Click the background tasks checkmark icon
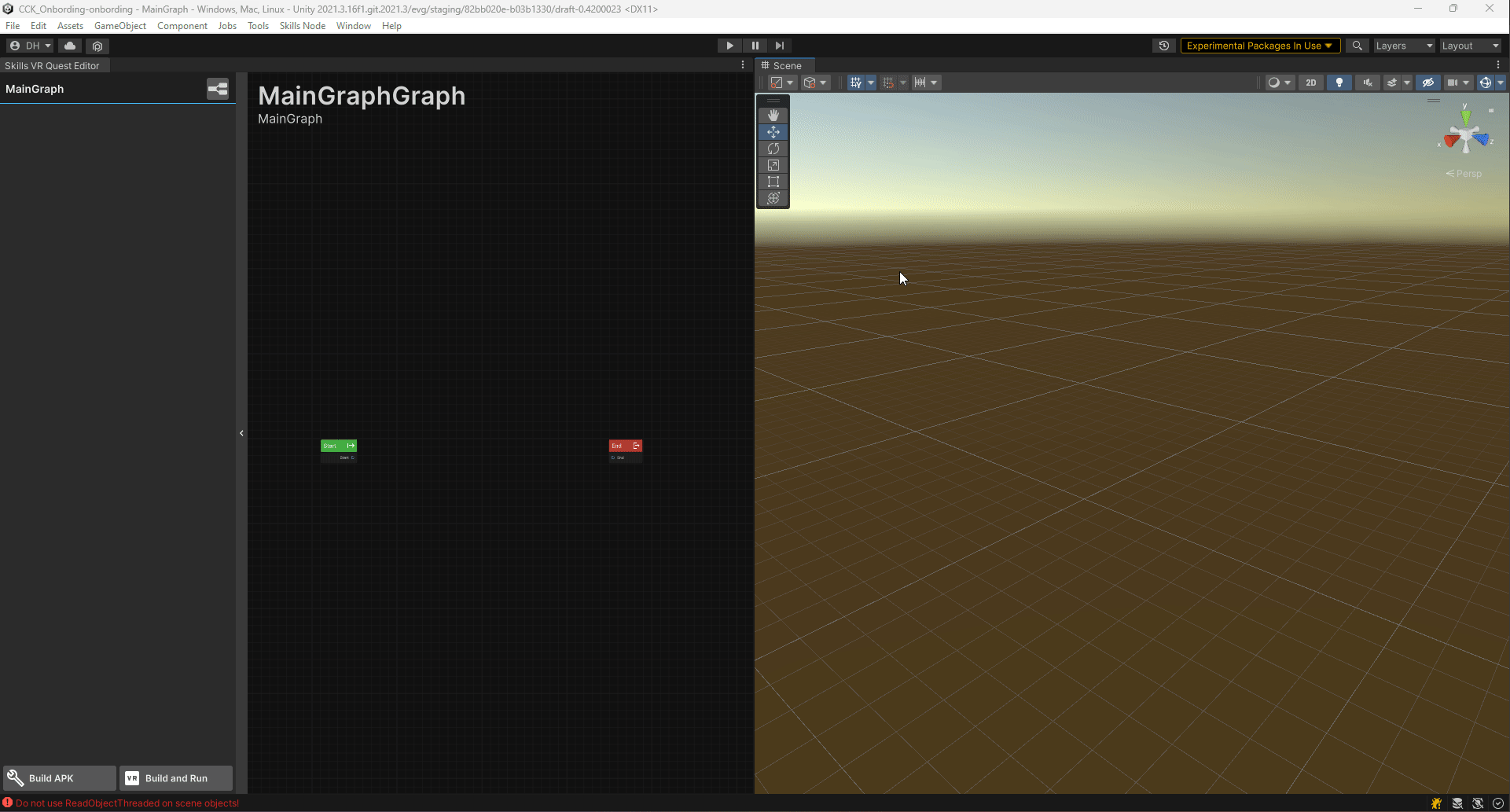This screenshot has width=1510, height=812. pos(1498,803)
